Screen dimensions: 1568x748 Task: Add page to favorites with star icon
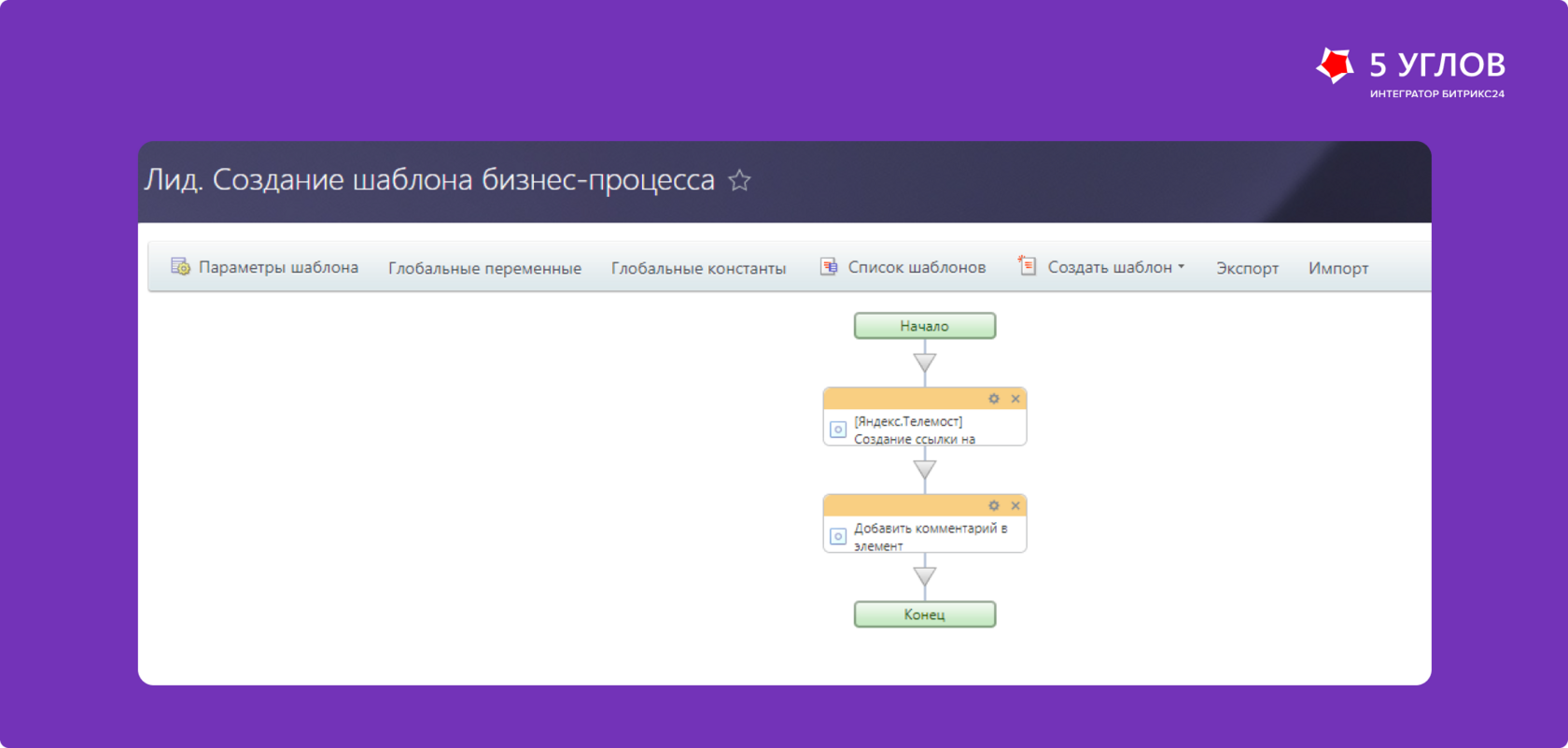(x=739, y=180)
